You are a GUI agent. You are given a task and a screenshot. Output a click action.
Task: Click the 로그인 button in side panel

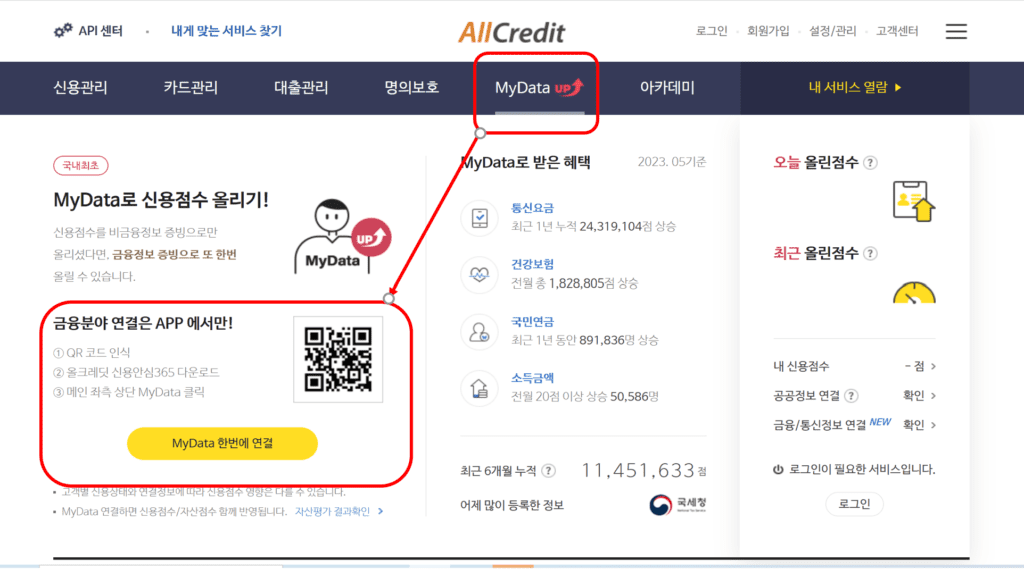coord(854,504)
